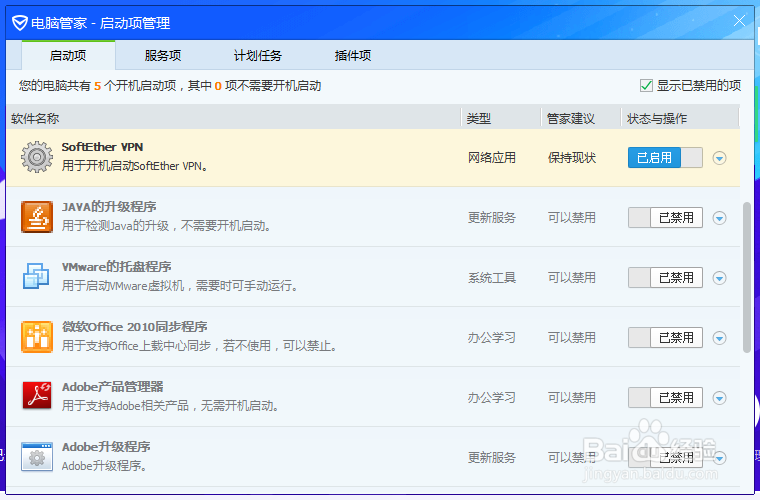Toggle VMware的托盘程序 已禁用 switch
760x500 pixels.
(x=665, y=278)
